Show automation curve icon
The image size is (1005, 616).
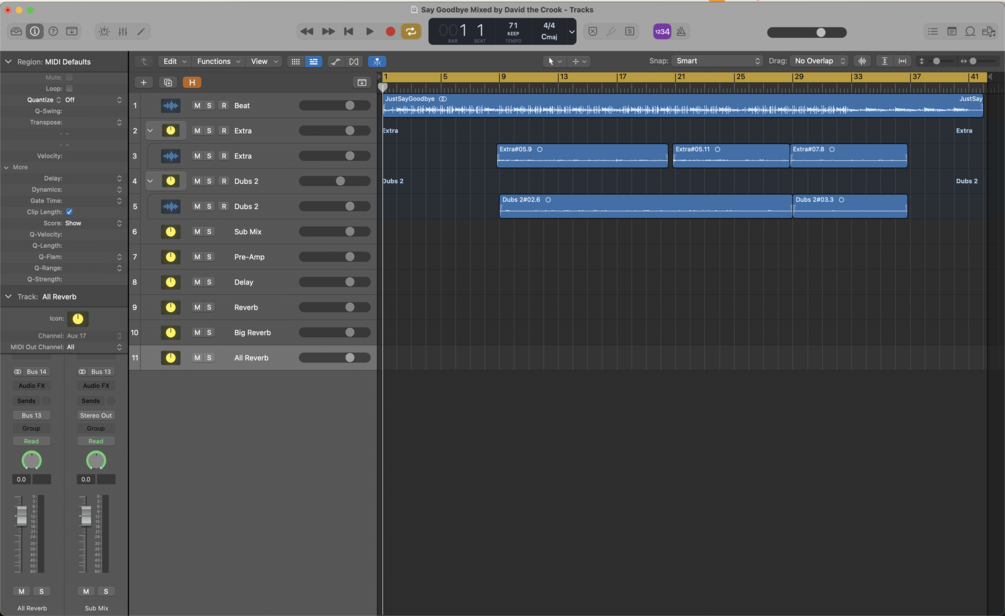click(x=335, y=62)
